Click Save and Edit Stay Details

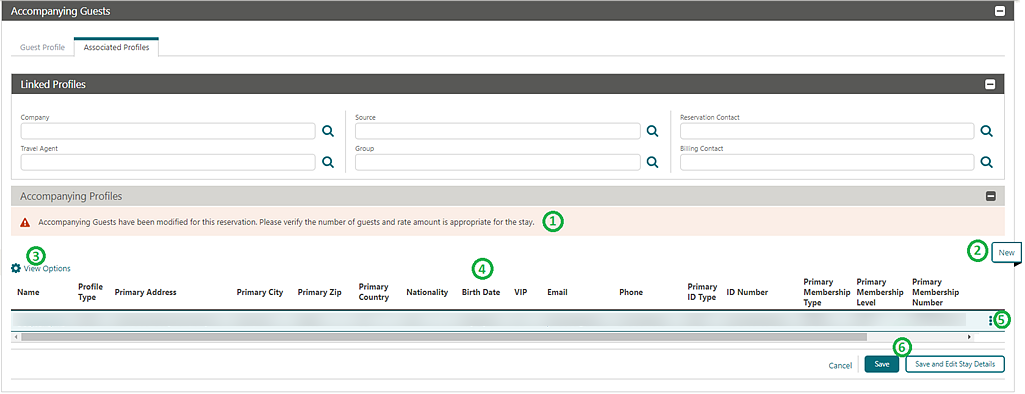click(x=955, y=364)
